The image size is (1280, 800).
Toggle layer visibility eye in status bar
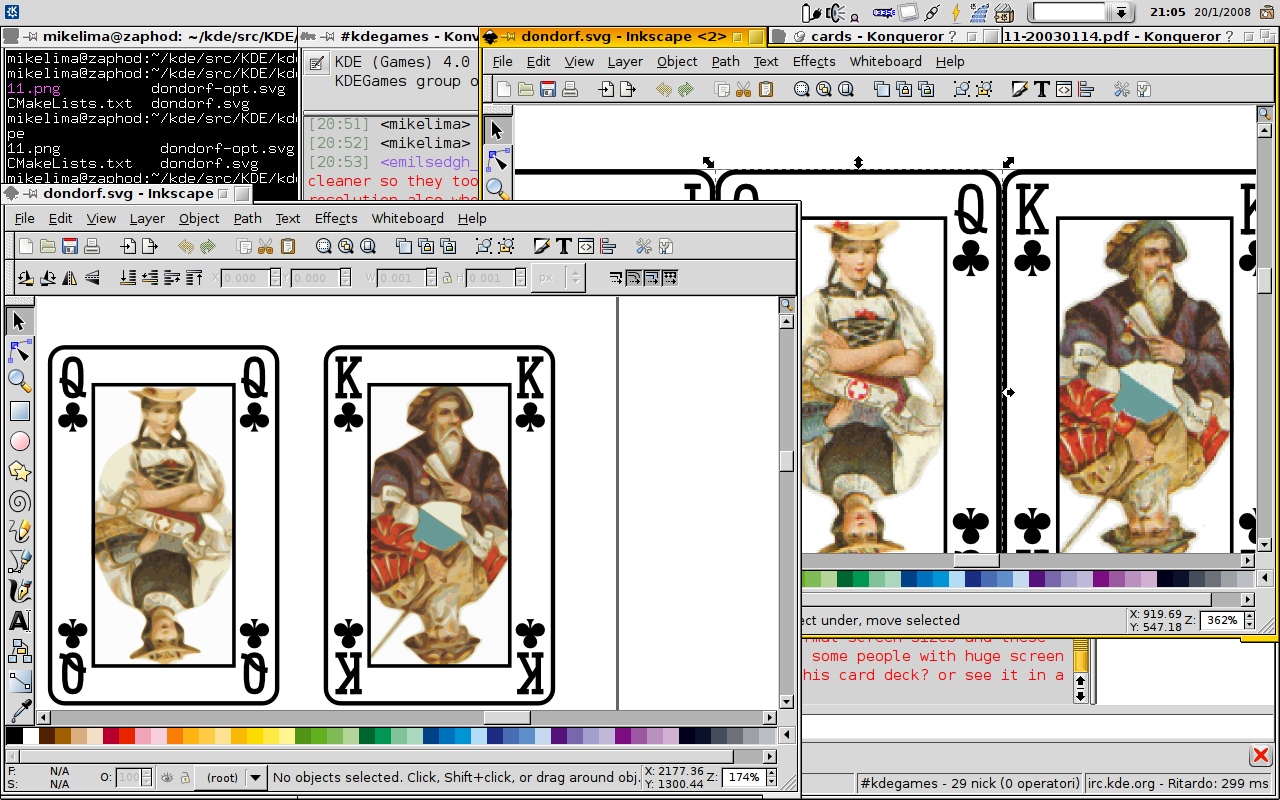pyautogui.click(x=167, y=777)
